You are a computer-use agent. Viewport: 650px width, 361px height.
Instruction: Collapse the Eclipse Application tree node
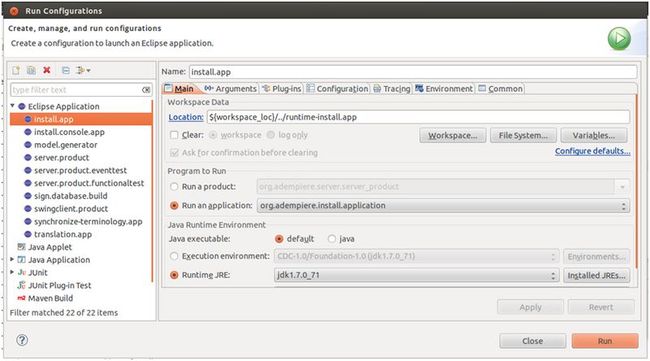[12, 106]
